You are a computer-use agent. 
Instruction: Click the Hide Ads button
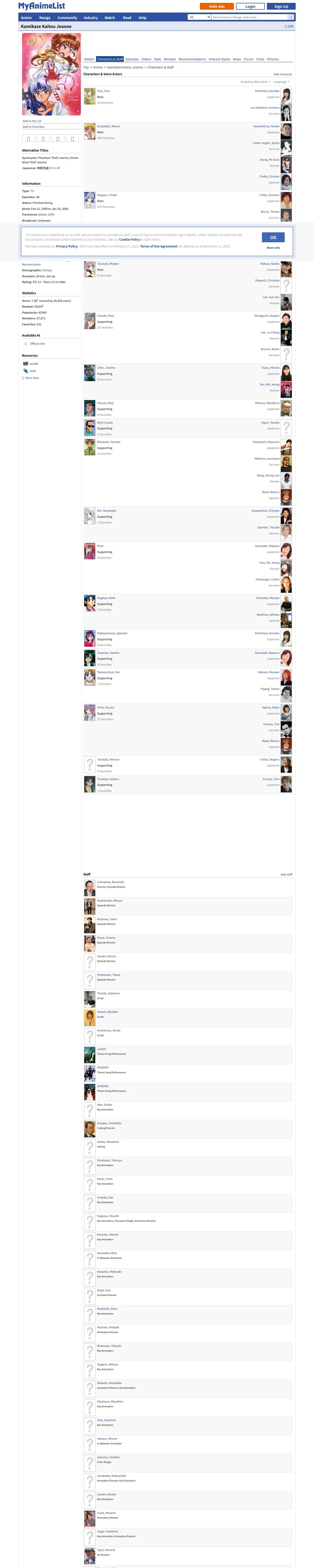coord(217,6)
